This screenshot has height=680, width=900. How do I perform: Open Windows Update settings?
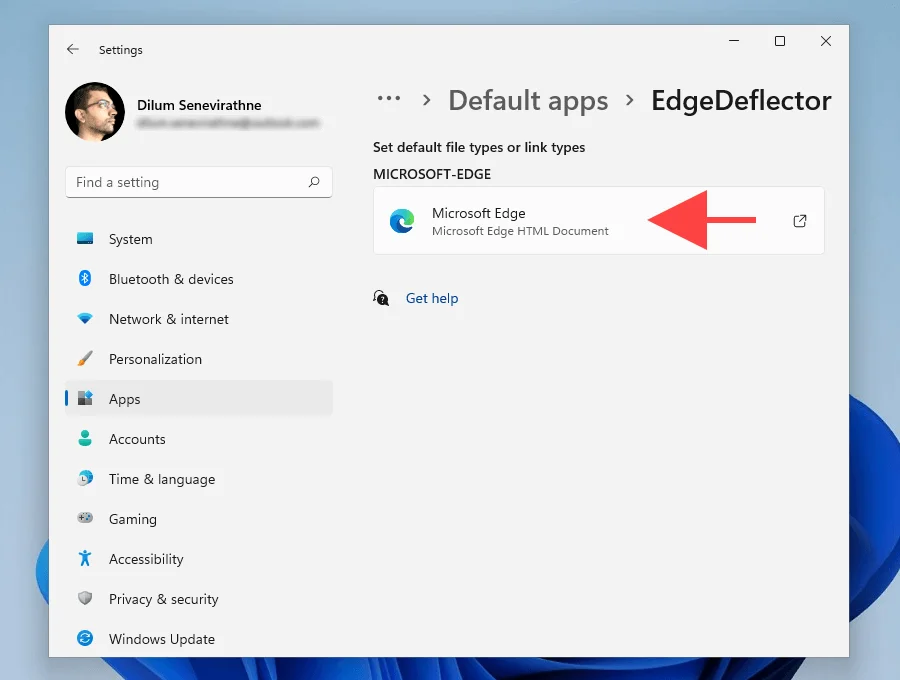tap(199, 639)
